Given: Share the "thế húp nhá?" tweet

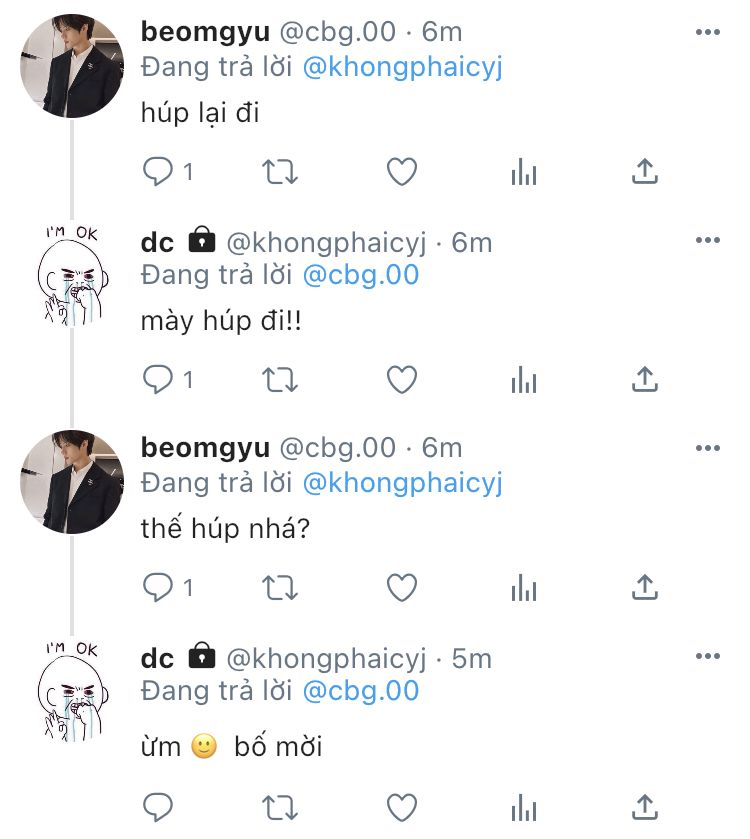Looking at the screenshot, I should coord(645,588).
